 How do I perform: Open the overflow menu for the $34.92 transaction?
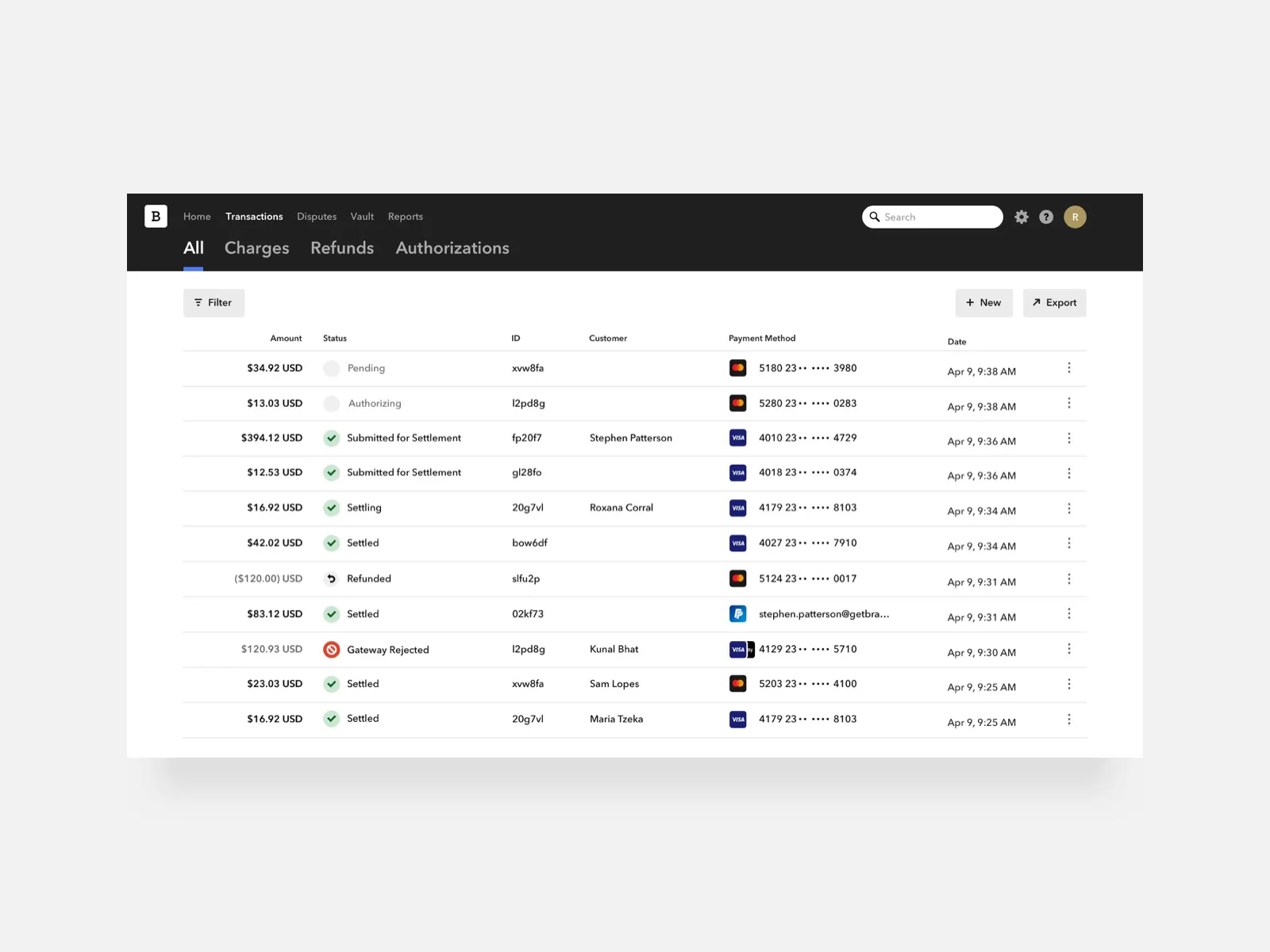tap(1069, 367)
